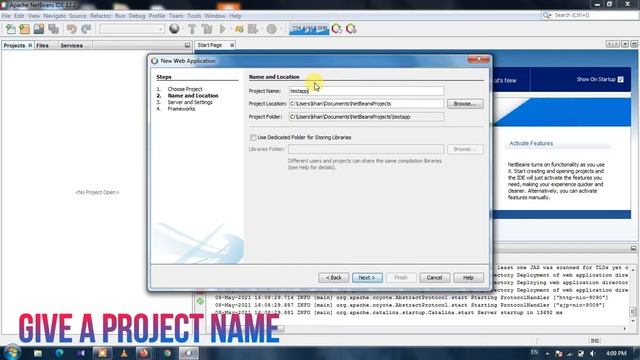Open the Refactor menu
This screenshot has height=360, width=640.
point(100,16)
